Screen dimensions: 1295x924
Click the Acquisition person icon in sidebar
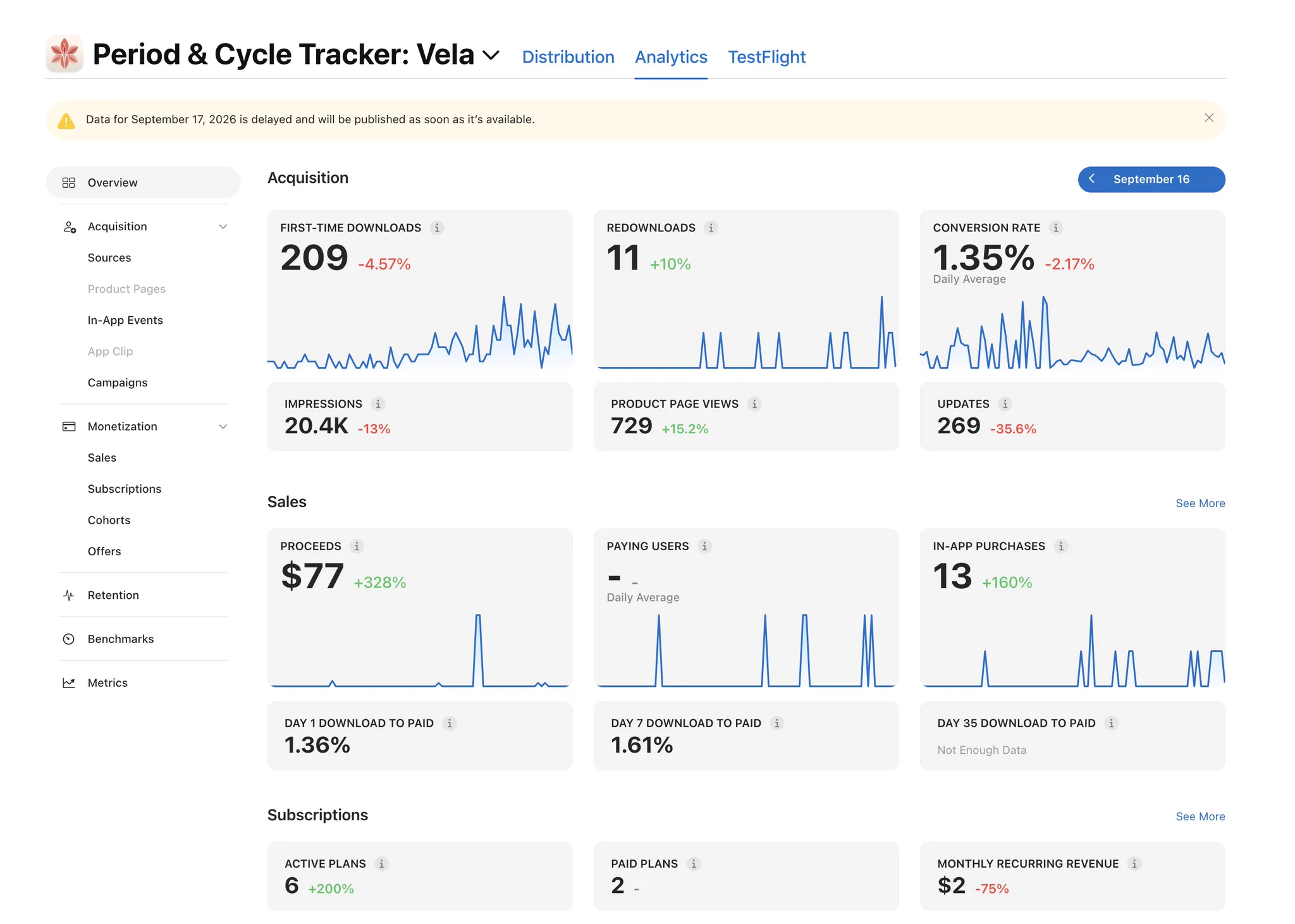[70, 227]
